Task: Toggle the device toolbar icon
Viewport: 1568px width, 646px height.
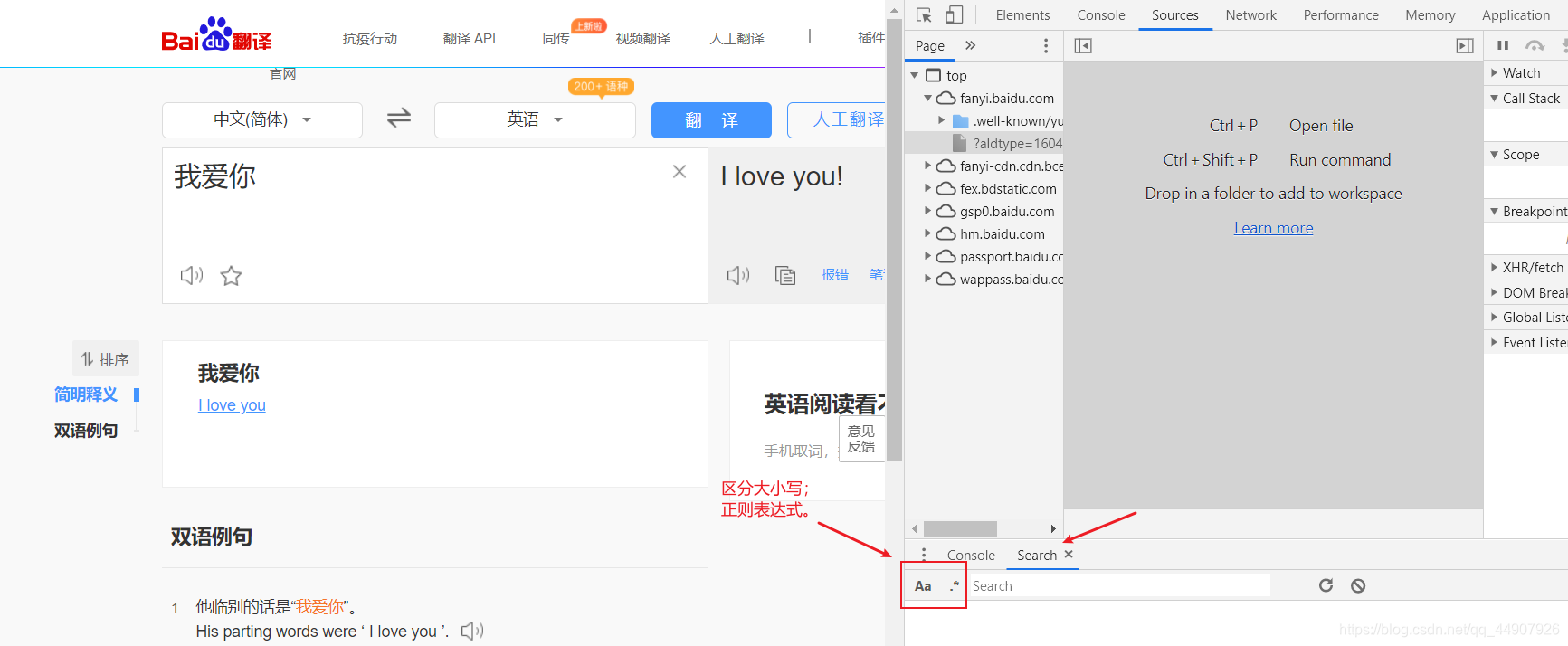Action: point(955,14)
